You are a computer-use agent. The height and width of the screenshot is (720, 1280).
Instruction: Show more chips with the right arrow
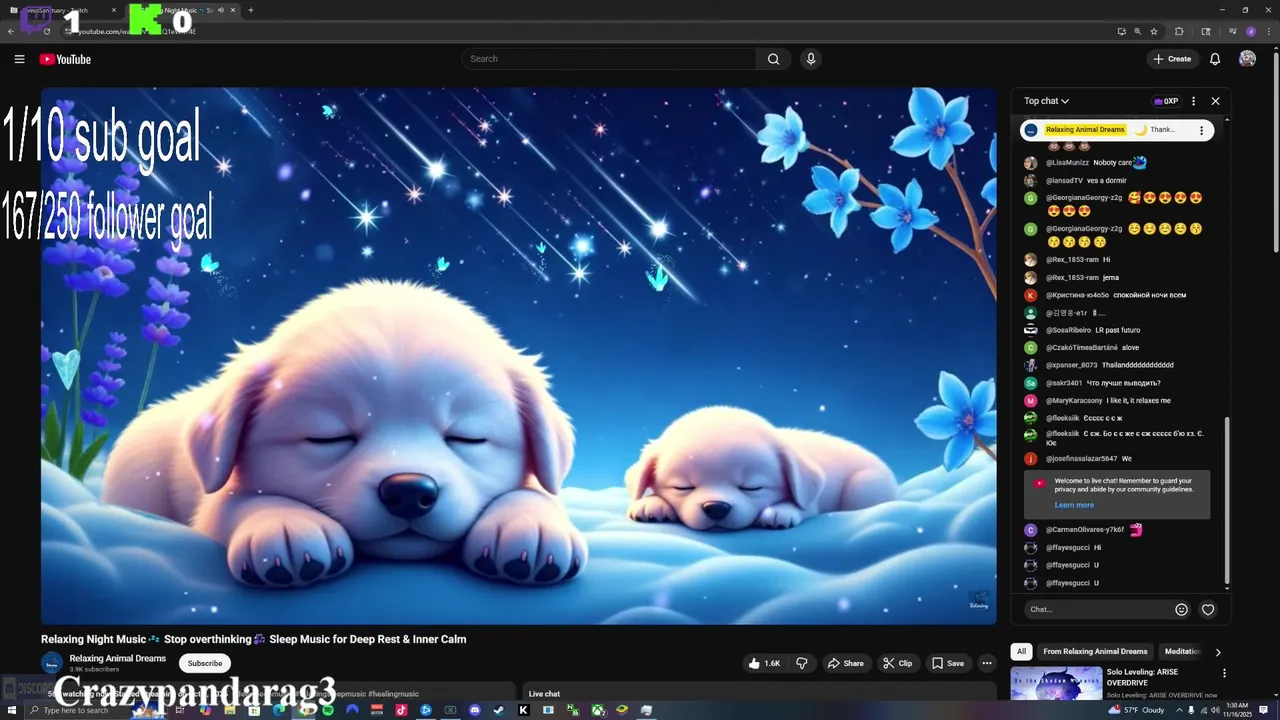[1217, 652]
